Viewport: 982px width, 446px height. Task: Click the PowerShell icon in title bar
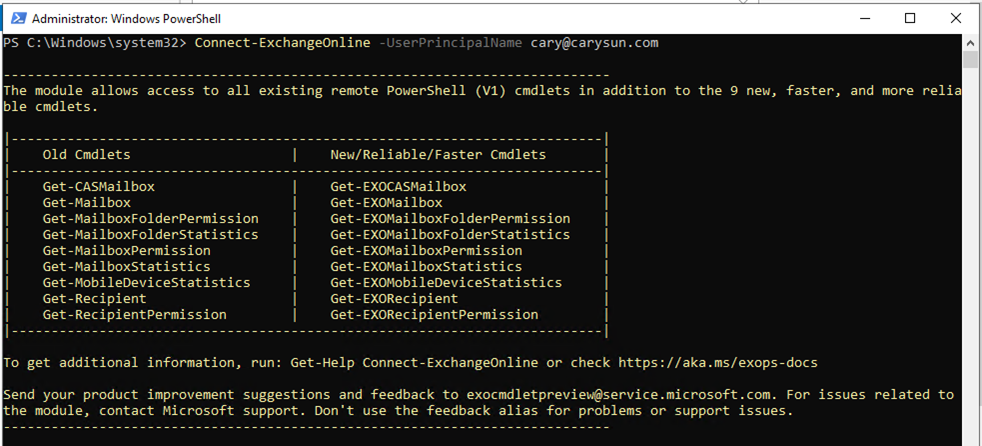click(18, 19)
